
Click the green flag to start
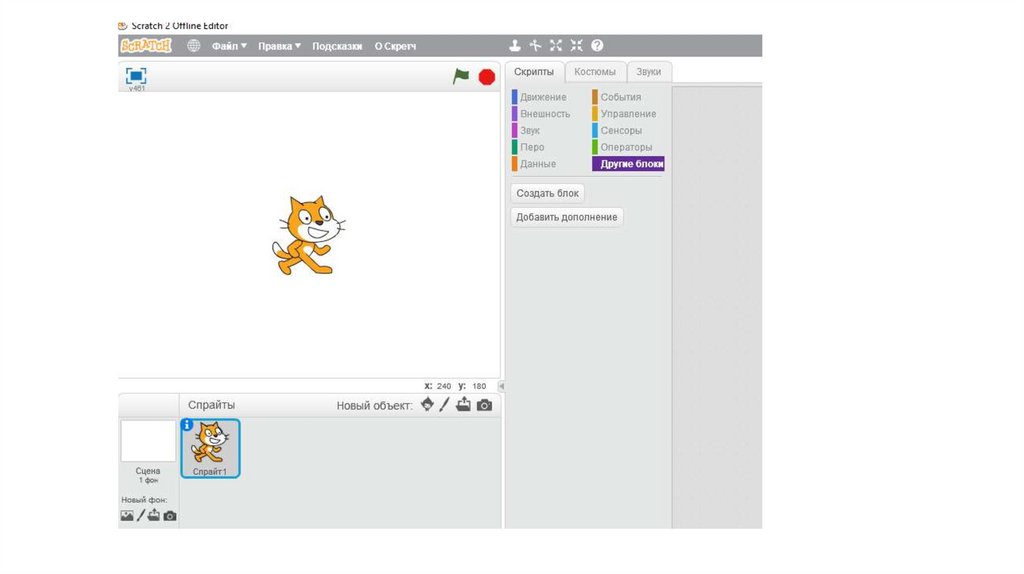(x=461, y=76)
